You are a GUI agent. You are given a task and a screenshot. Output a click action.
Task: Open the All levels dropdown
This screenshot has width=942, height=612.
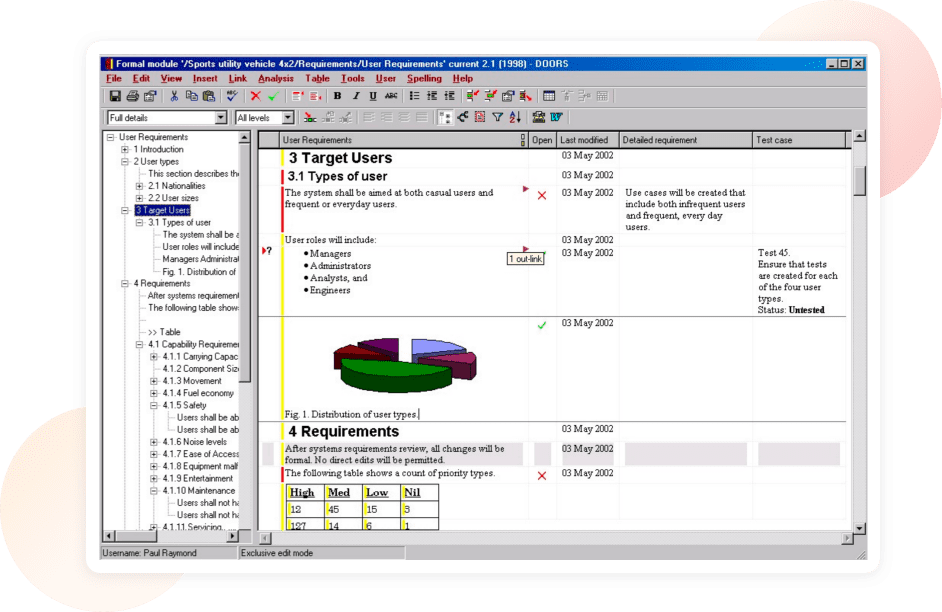(x=288, y=118)
